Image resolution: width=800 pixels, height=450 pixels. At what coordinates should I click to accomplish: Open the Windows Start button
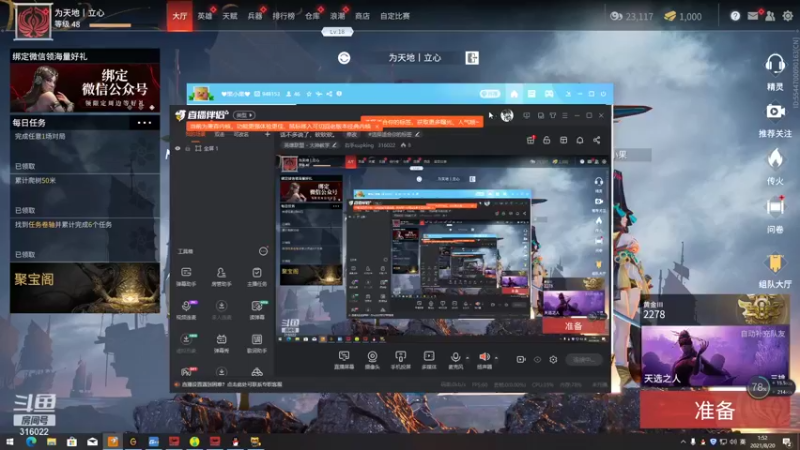10,442
